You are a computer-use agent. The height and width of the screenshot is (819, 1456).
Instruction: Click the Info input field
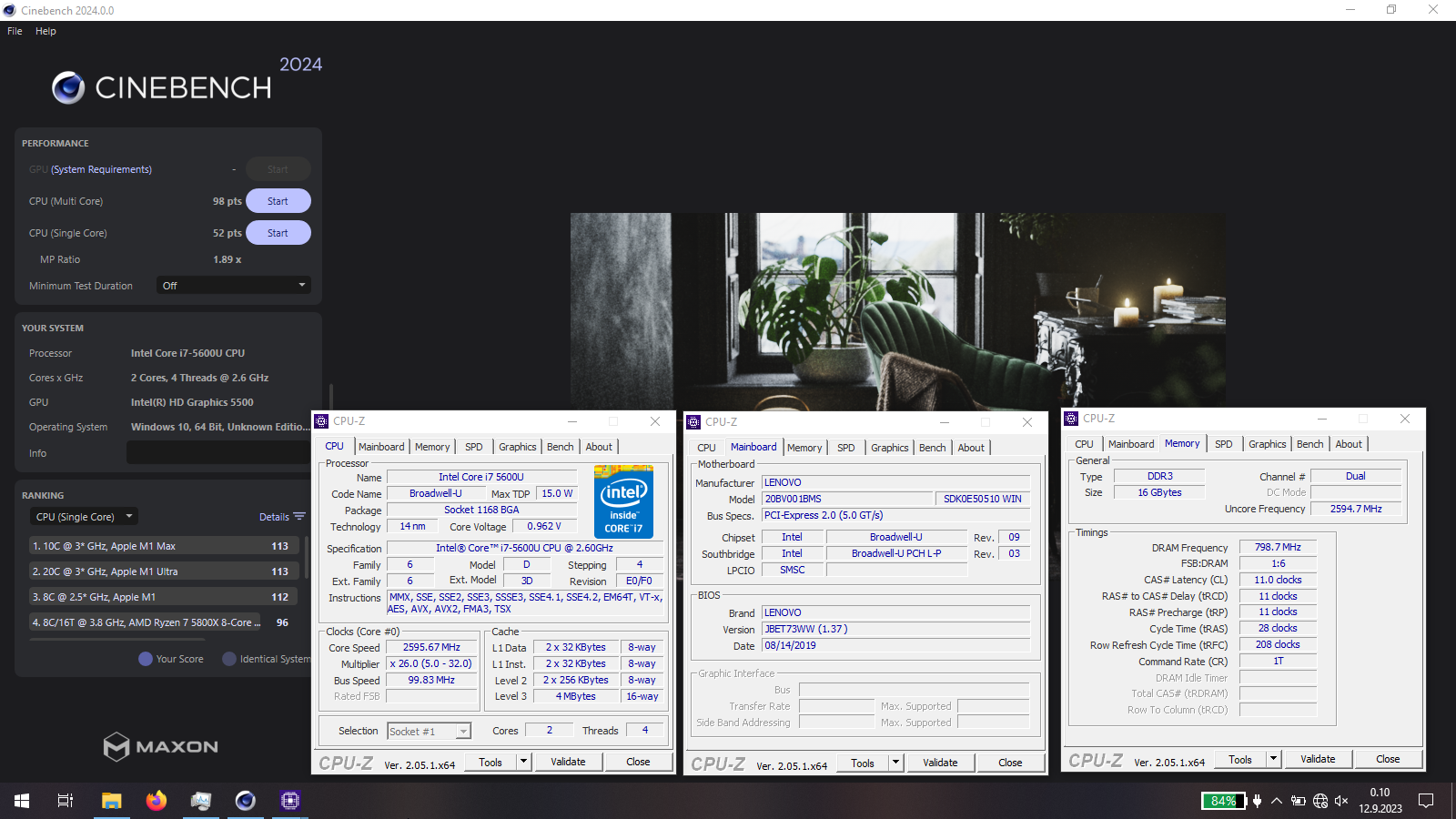(218, 452)
